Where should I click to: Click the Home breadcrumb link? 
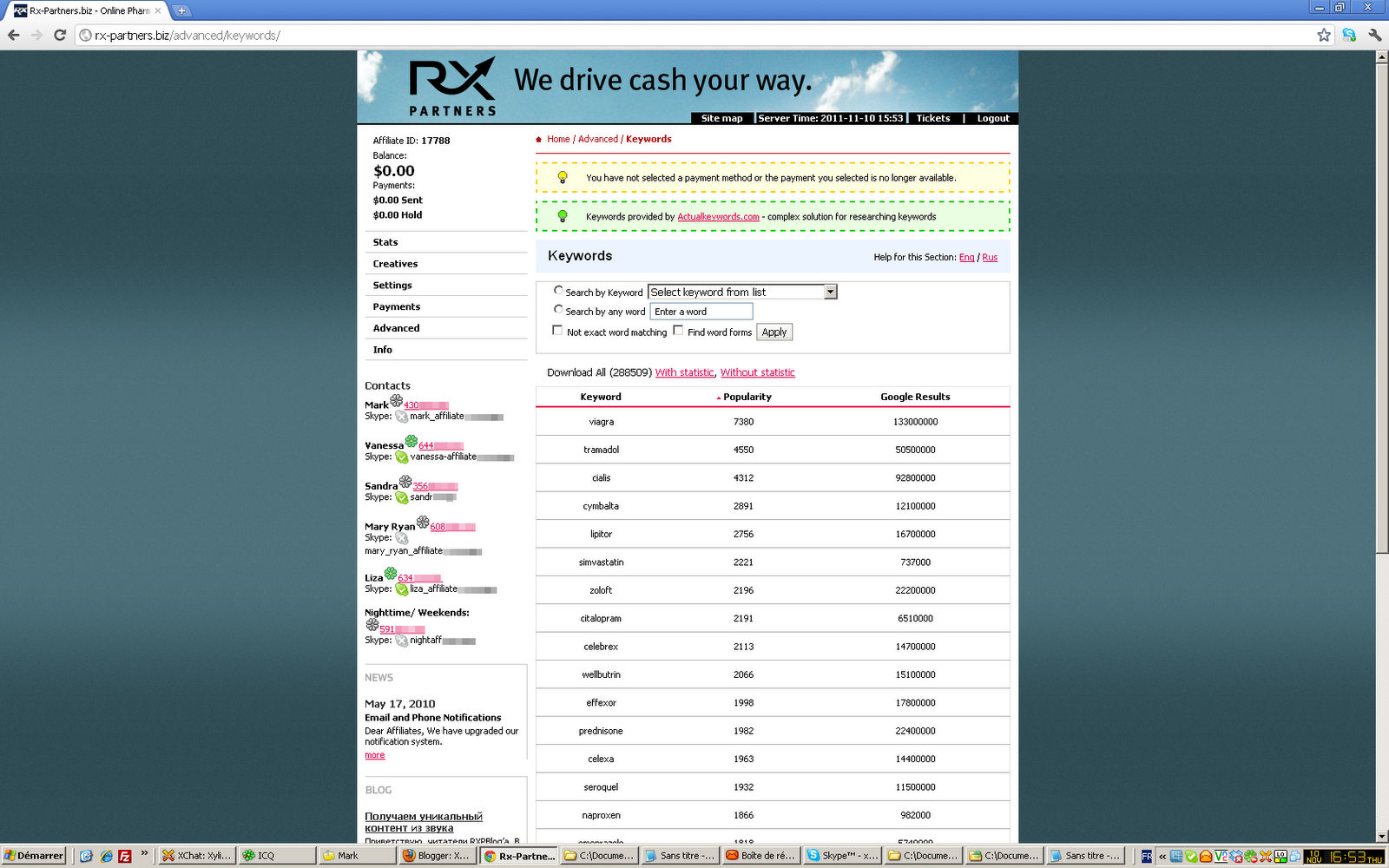[558, 139]
